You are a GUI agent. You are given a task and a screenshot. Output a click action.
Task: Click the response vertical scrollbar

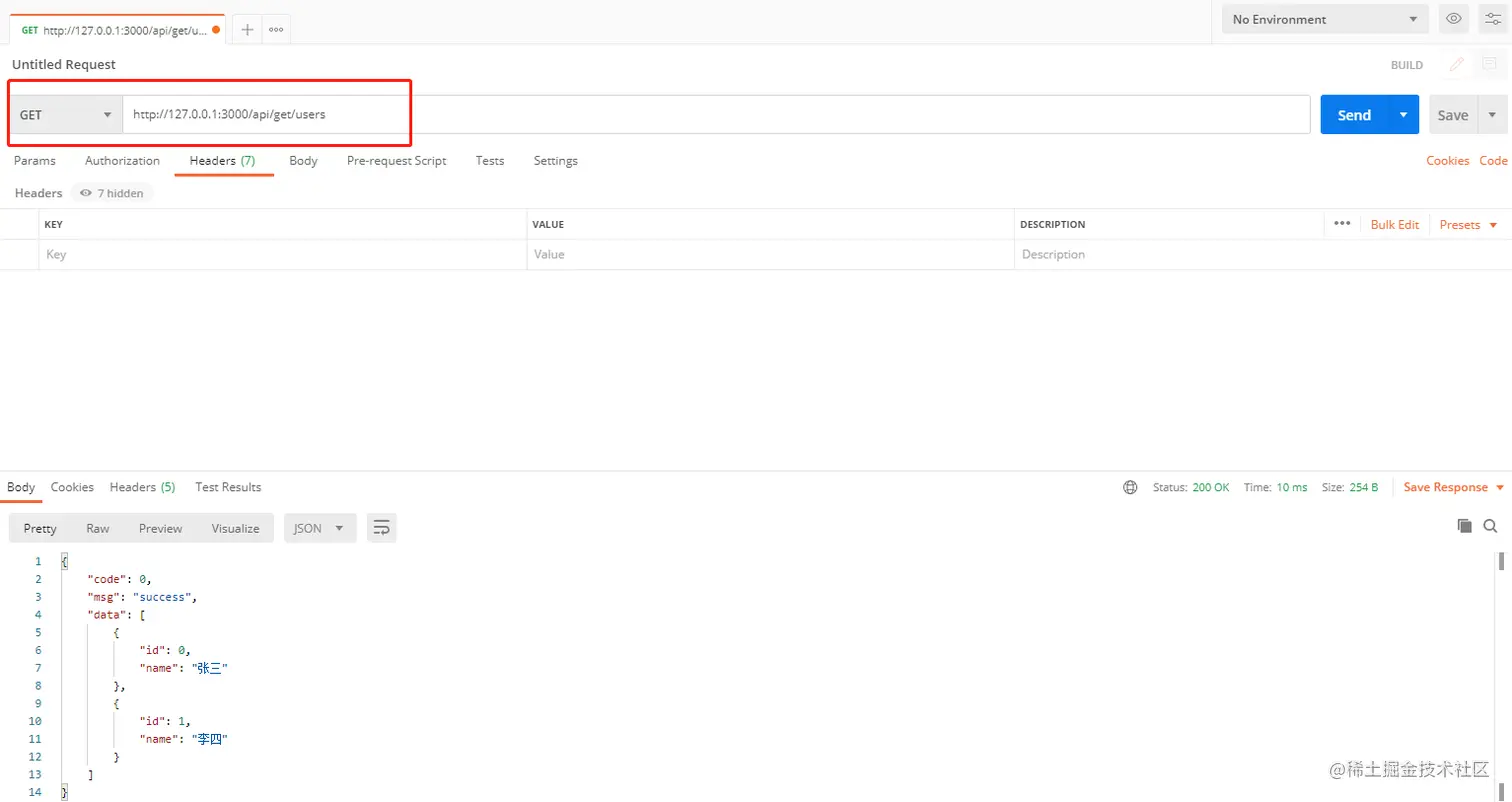[x=1501, y=675]
